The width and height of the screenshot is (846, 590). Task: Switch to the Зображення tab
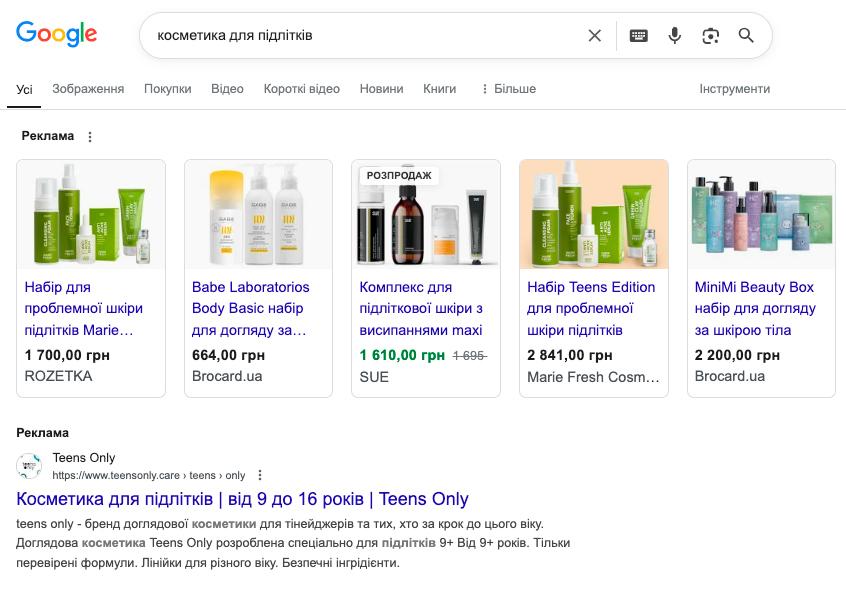coord(88,89)
